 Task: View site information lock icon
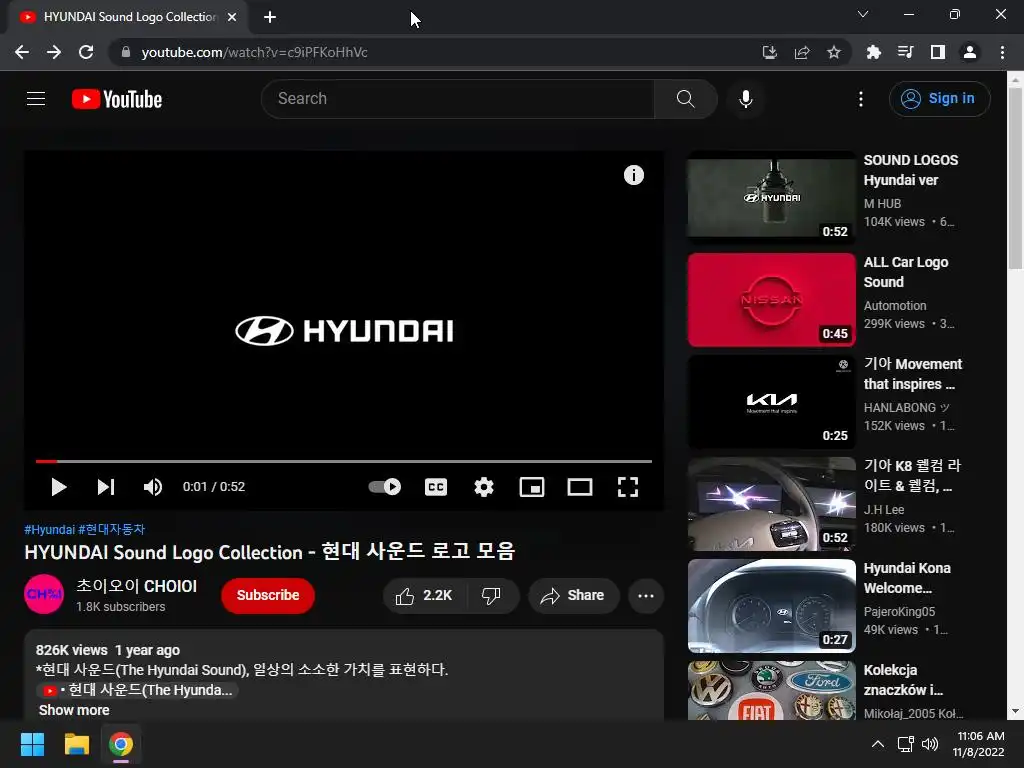126,52
